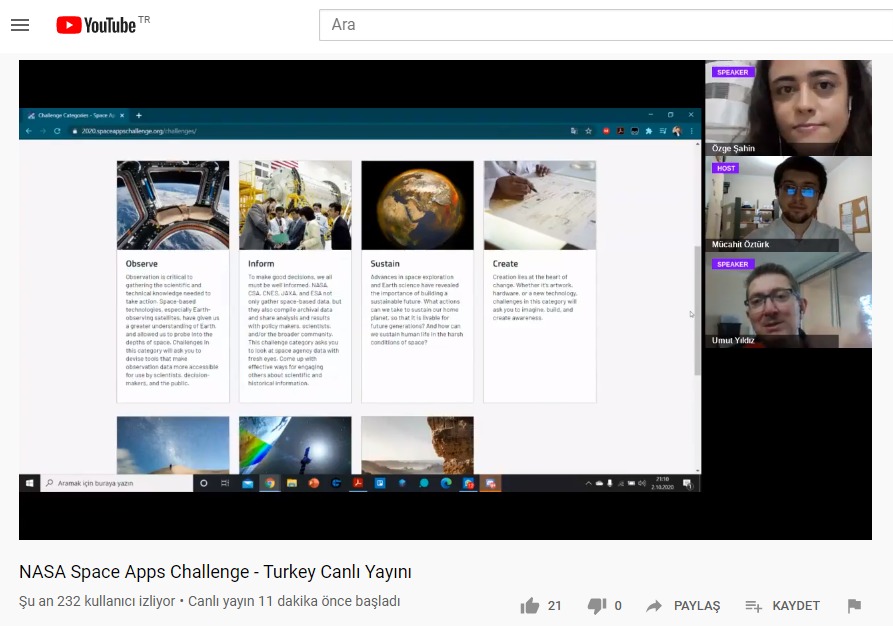Close the Challenge Categories tab
The image size is (893, 626).
tap(122, 115)
